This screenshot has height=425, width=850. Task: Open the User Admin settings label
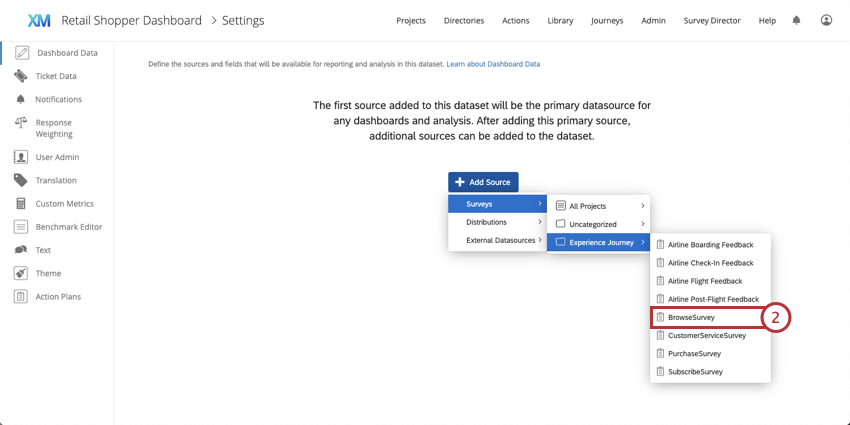(x=57, y=157)
